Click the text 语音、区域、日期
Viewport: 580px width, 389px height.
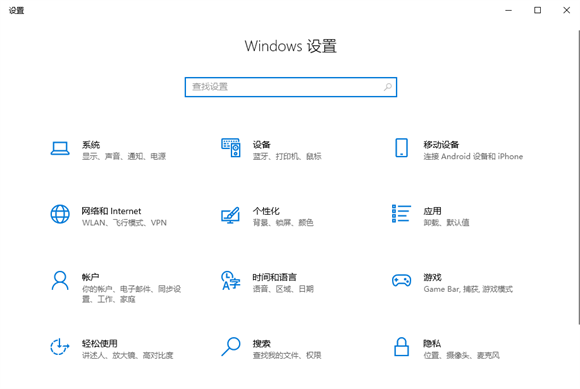pos(283,289)
